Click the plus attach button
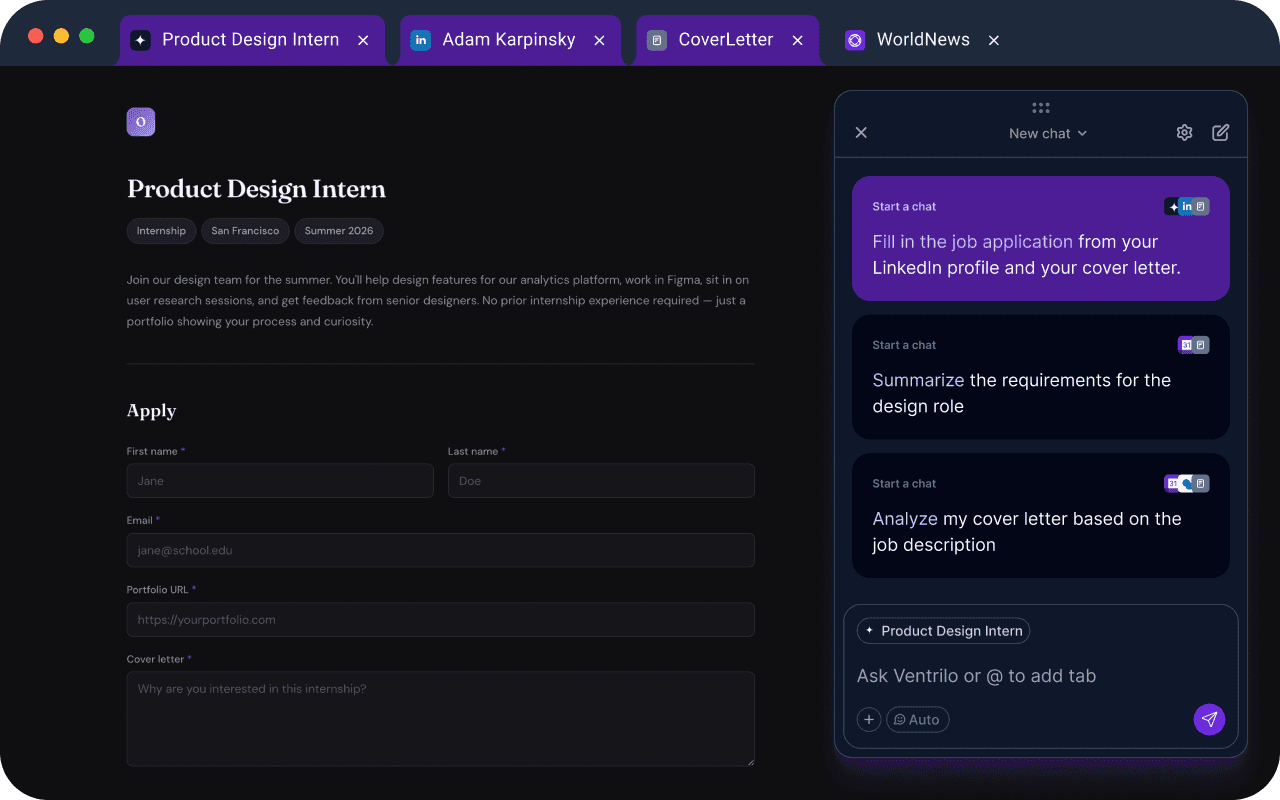The image size is (1280, 800). coord(869,720)
